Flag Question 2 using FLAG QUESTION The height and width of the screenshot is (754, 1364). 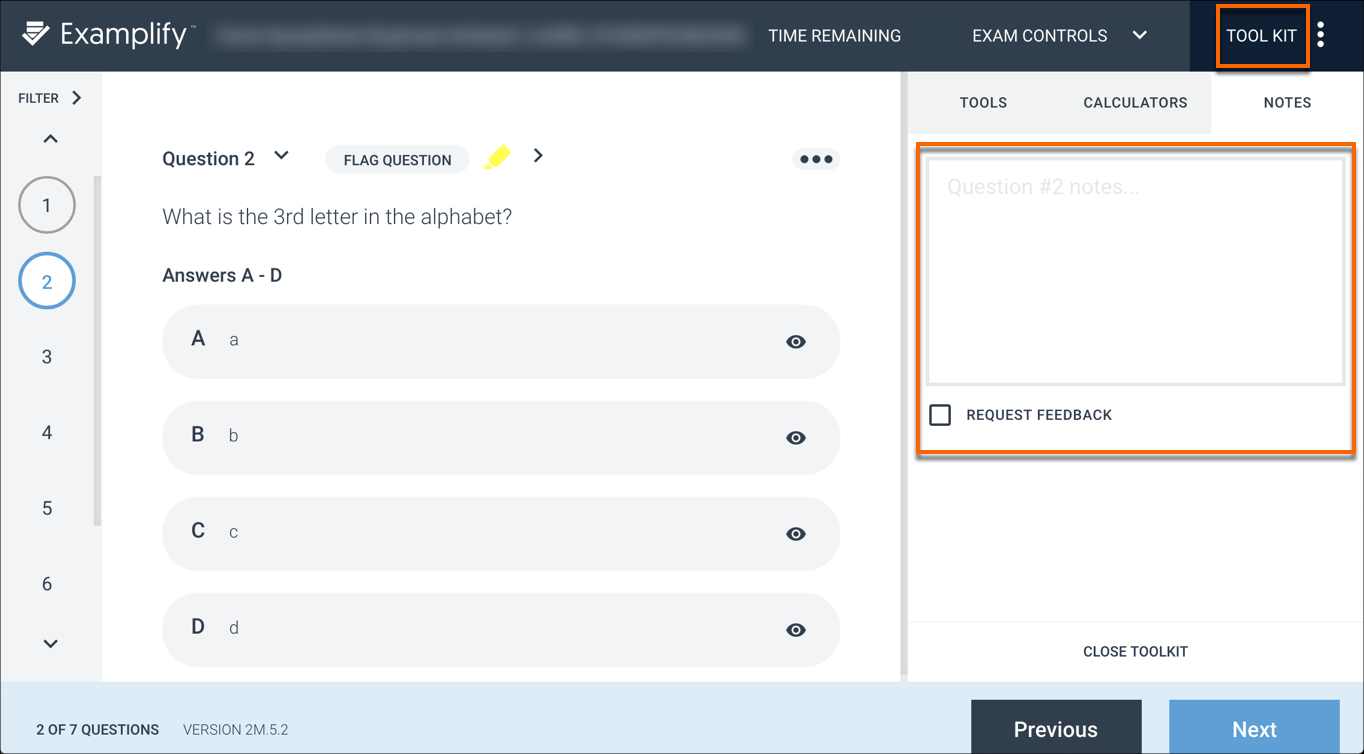click(397, 159)
